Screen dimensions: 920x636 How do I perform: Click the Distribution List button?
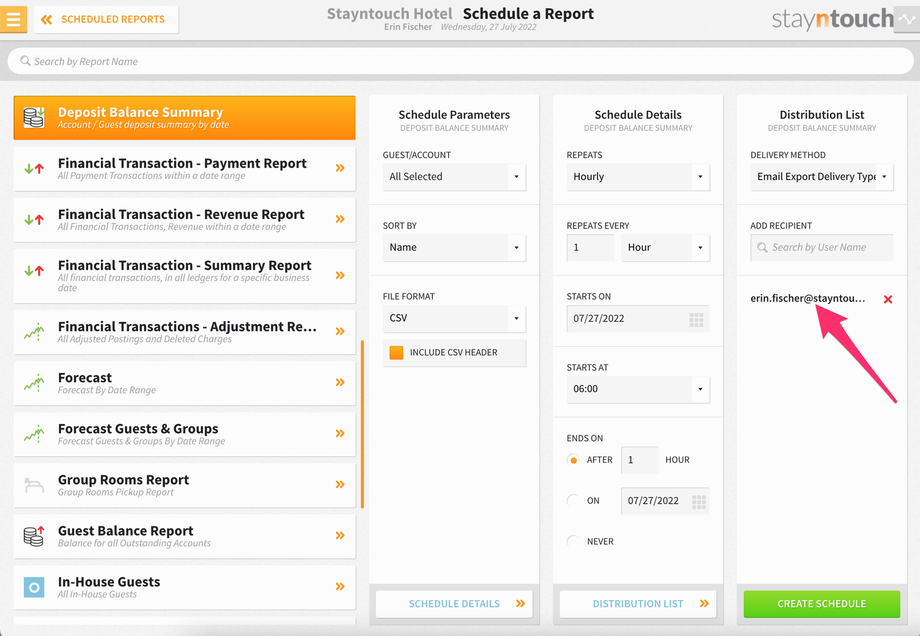[x=638, y=604]
